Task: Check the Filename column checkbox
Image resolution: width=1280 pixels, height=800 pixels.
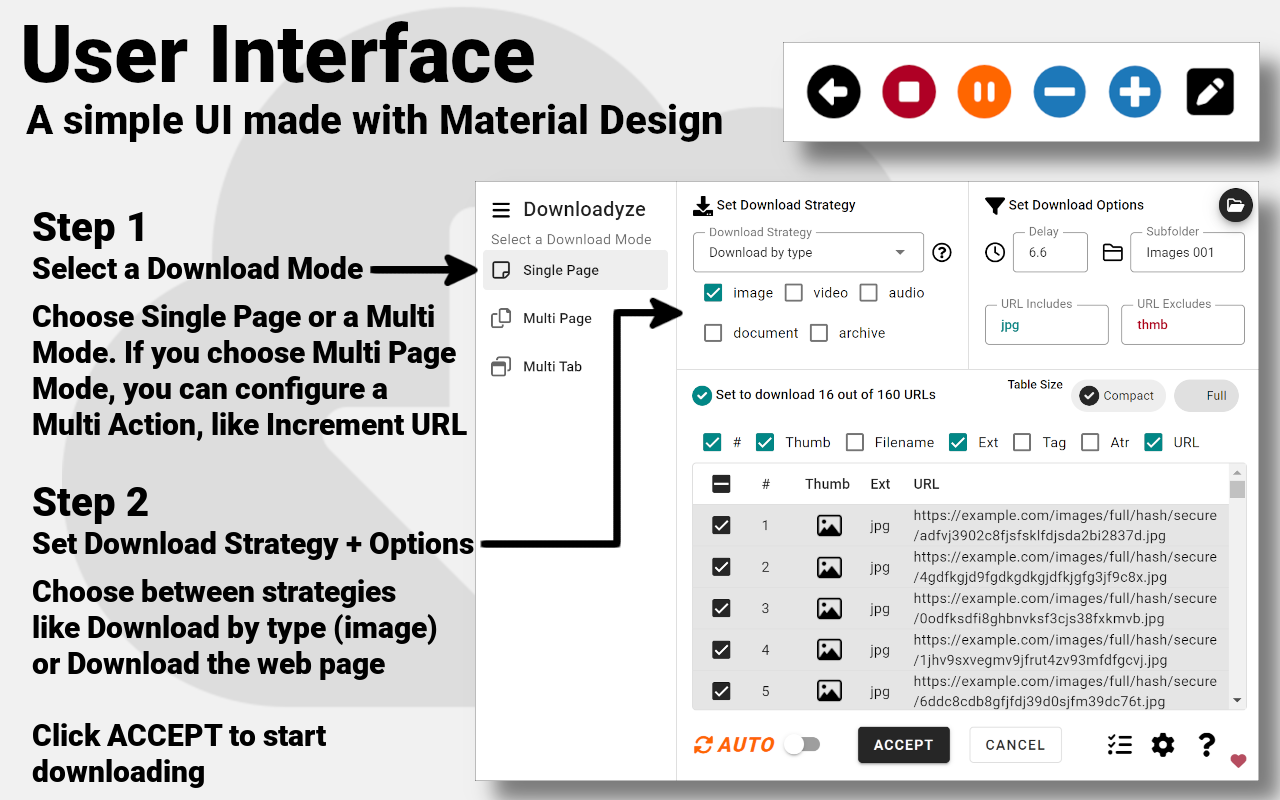Action: pyautogui.click(x=855, y=442)
